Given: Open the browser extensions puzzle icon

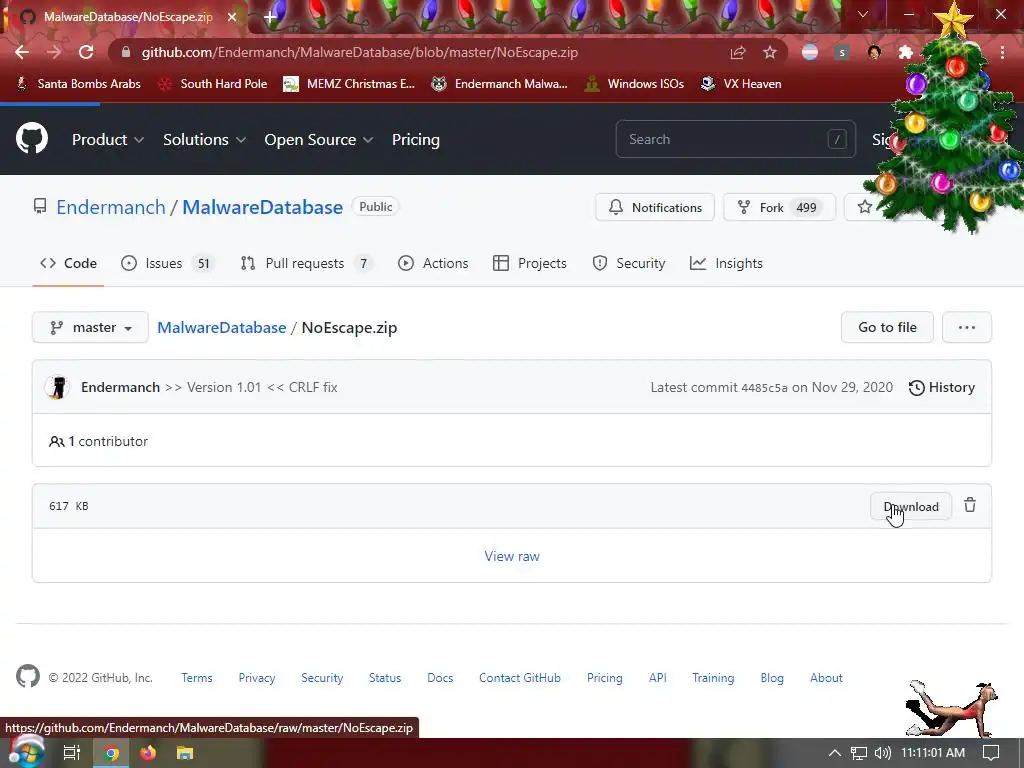Looking at the screenshot, I should (x=906, y=52).
